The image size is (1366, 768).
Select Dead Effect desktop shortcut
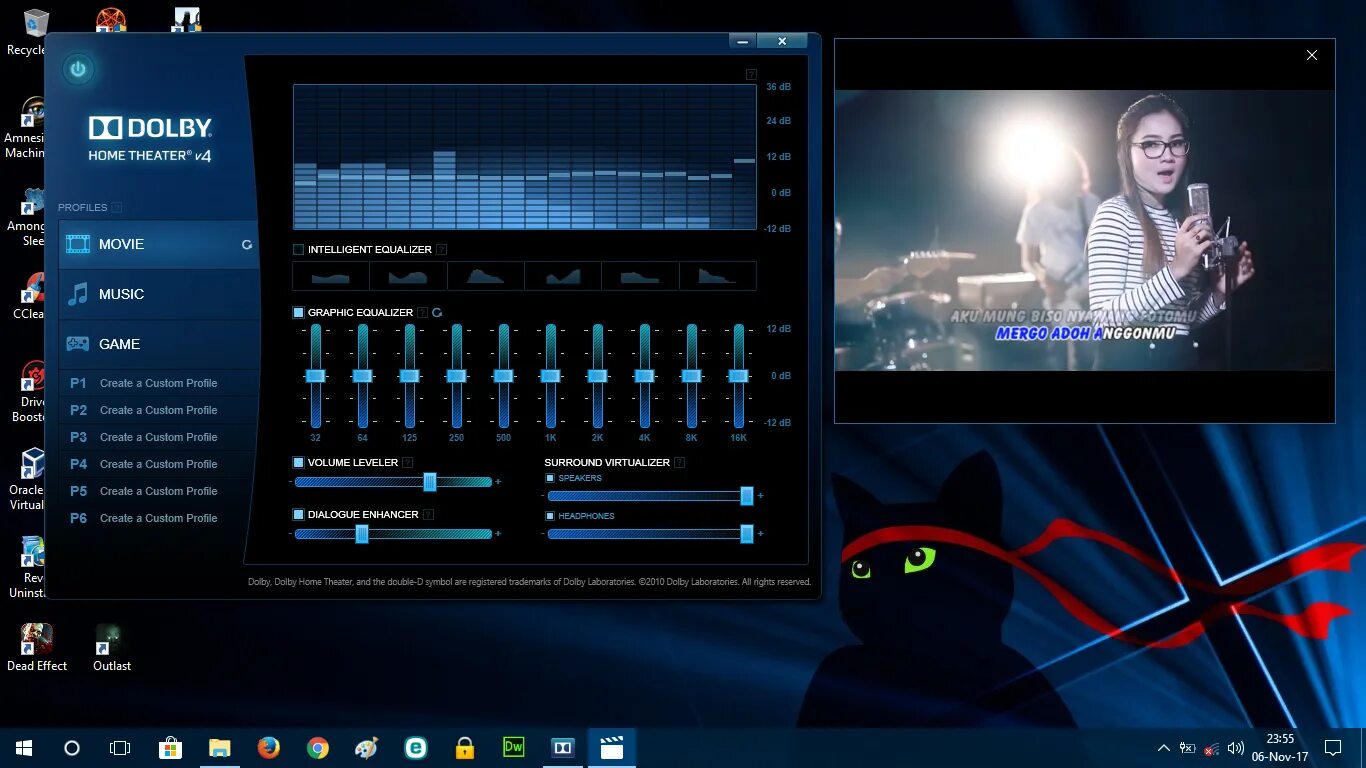pyautogui.click(x=37, y=648)
